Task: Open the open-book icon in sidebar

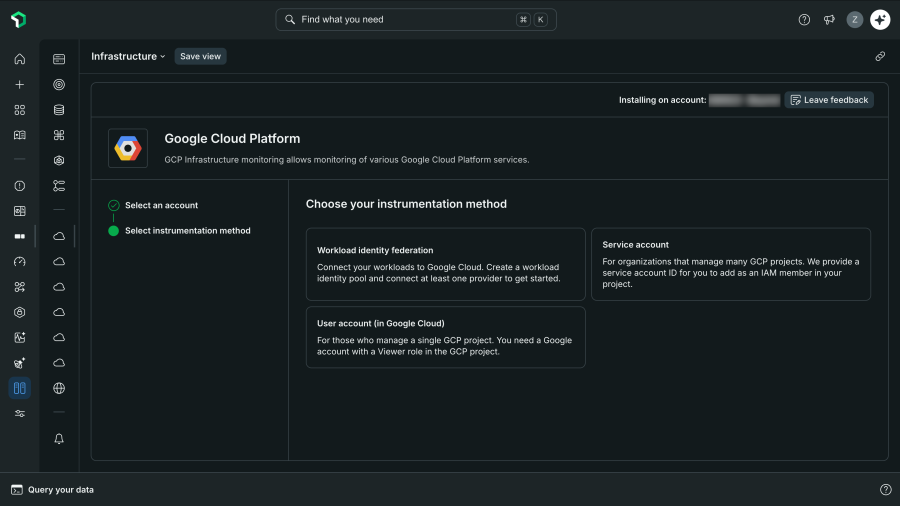Action: pyautogui.click(x=20, y=135)
